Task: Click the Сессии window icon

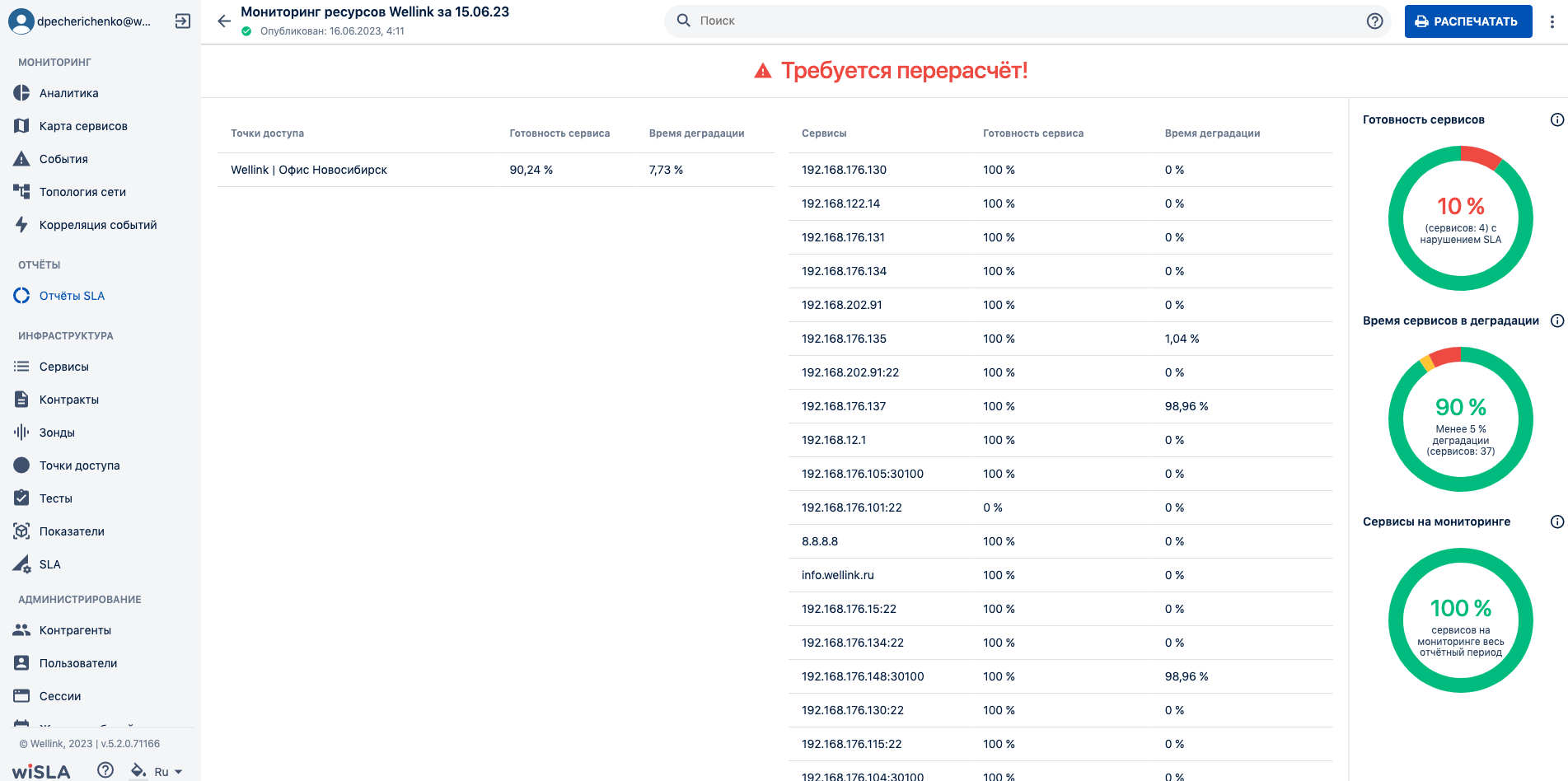Action: 21,696
